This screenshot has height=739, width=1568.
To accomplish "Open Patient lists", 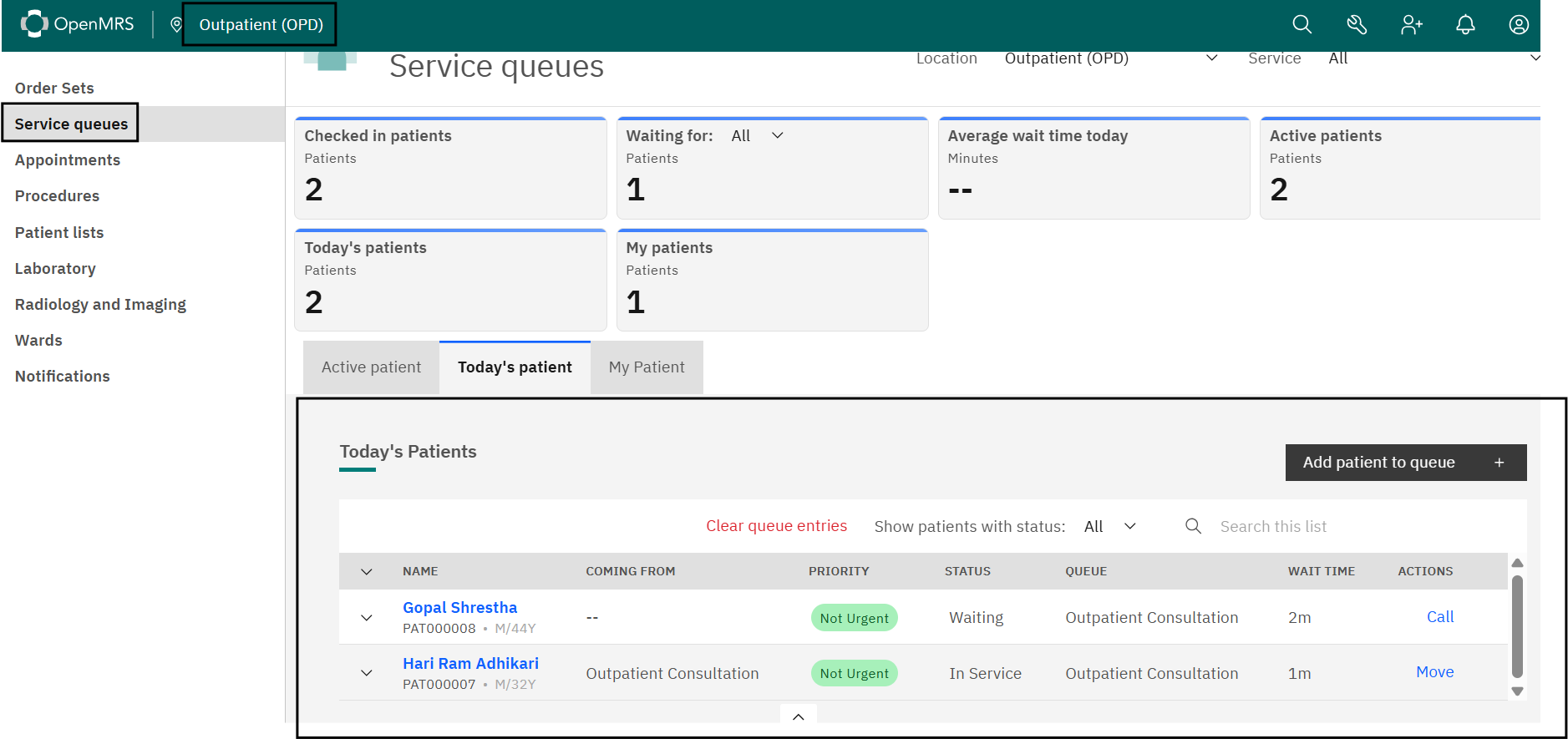I will click(x=59, y=232).
